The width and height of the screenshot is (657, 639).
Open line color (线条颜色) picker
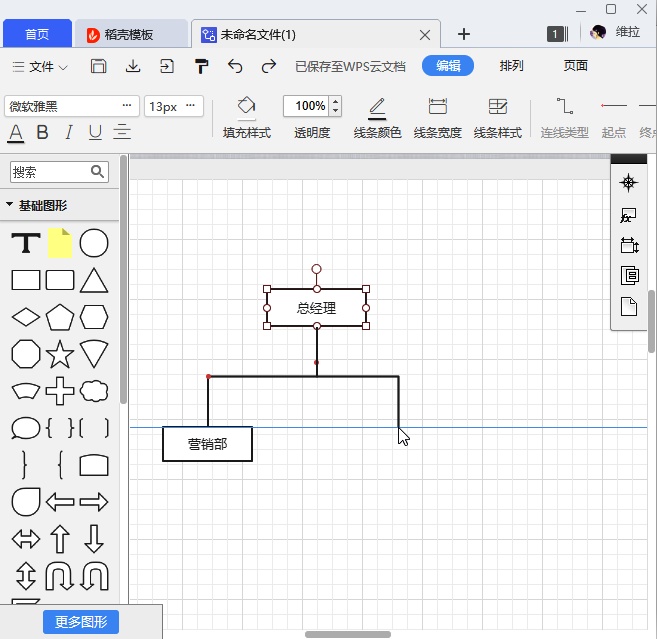(x=377, y=118)
